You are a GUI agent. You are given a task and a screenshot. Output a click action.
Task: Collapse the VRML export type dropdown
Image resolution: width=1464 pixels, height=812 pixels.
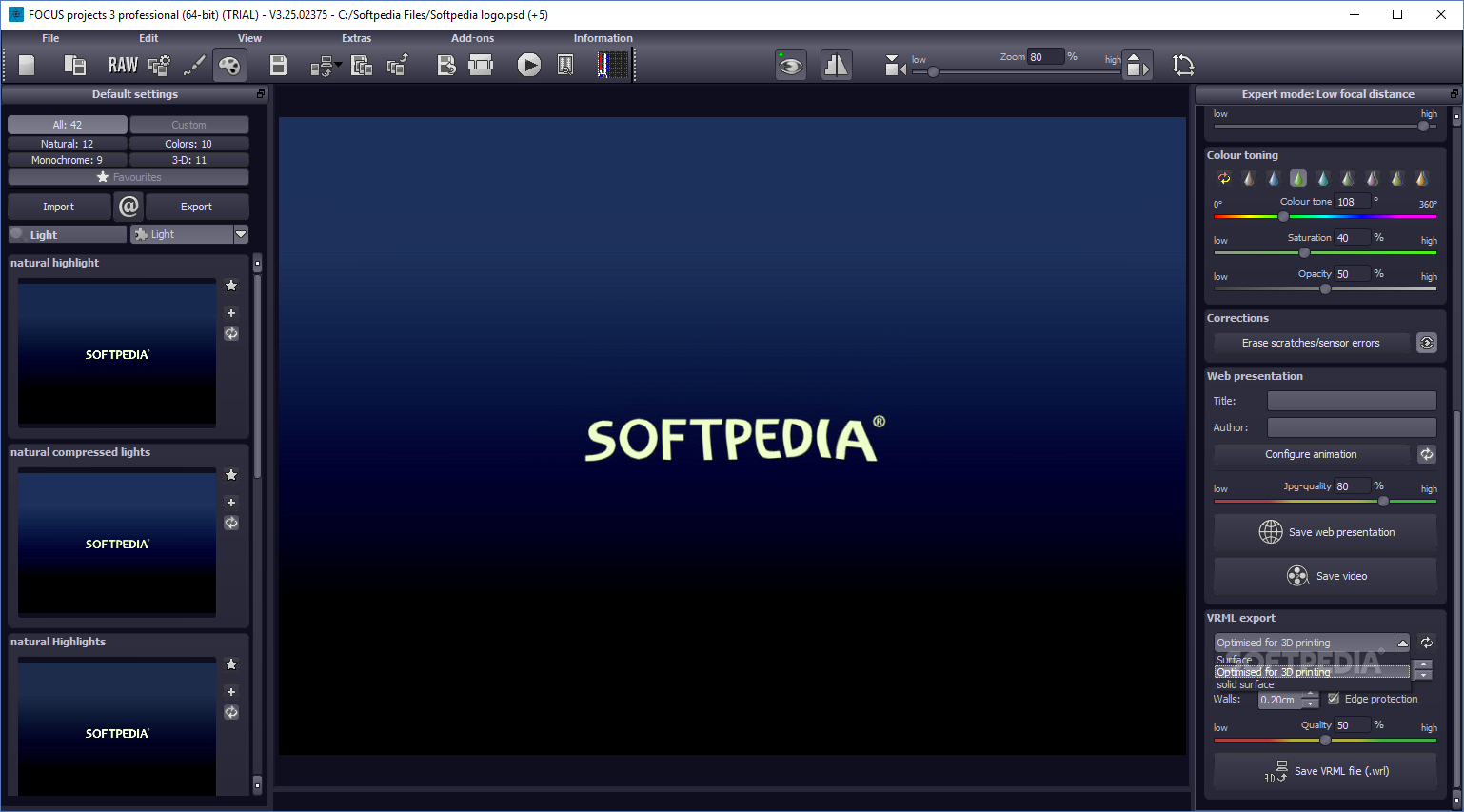click(1402, 644)
